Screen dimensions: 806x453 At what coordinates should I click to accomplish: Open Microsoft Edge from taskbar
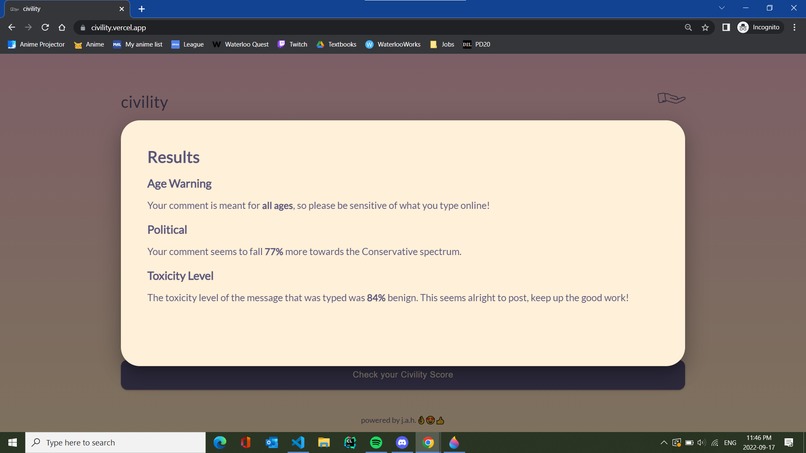coord(220,442)
